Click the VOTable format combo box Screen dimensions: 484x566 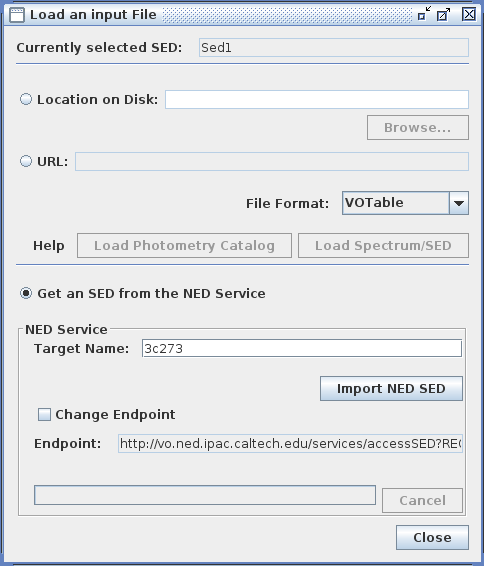tap(405, 203)
